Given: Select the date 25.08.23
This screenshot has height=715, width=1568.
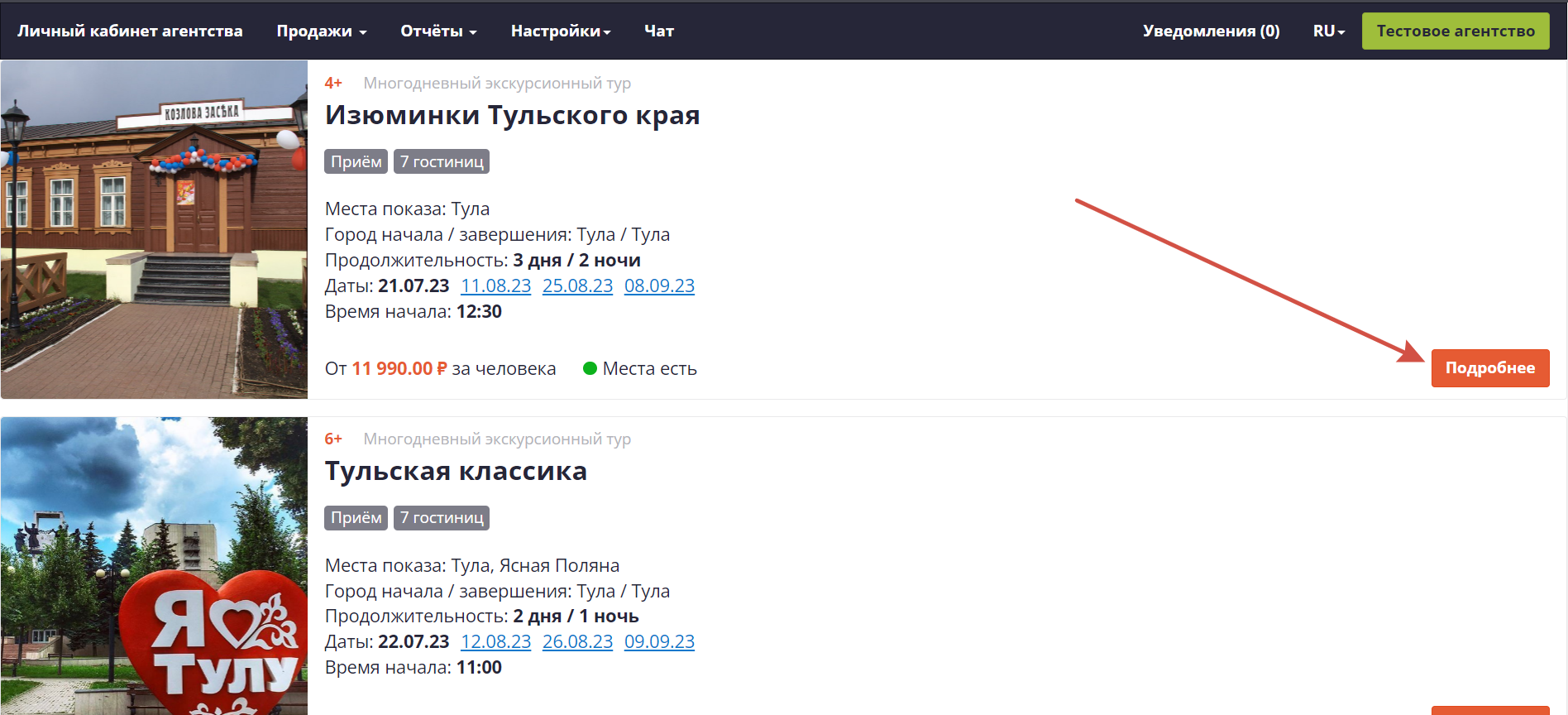Looking at the screenshot, I should (x=577, y=286).
